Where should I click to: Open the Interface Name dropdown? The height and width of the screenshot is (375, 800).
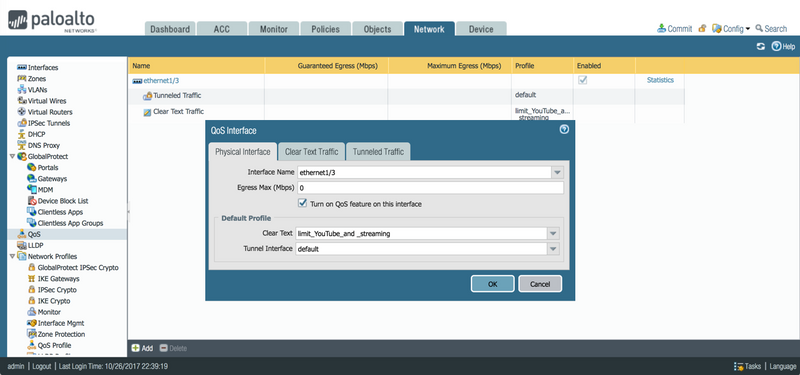click(x=557, y=172)
